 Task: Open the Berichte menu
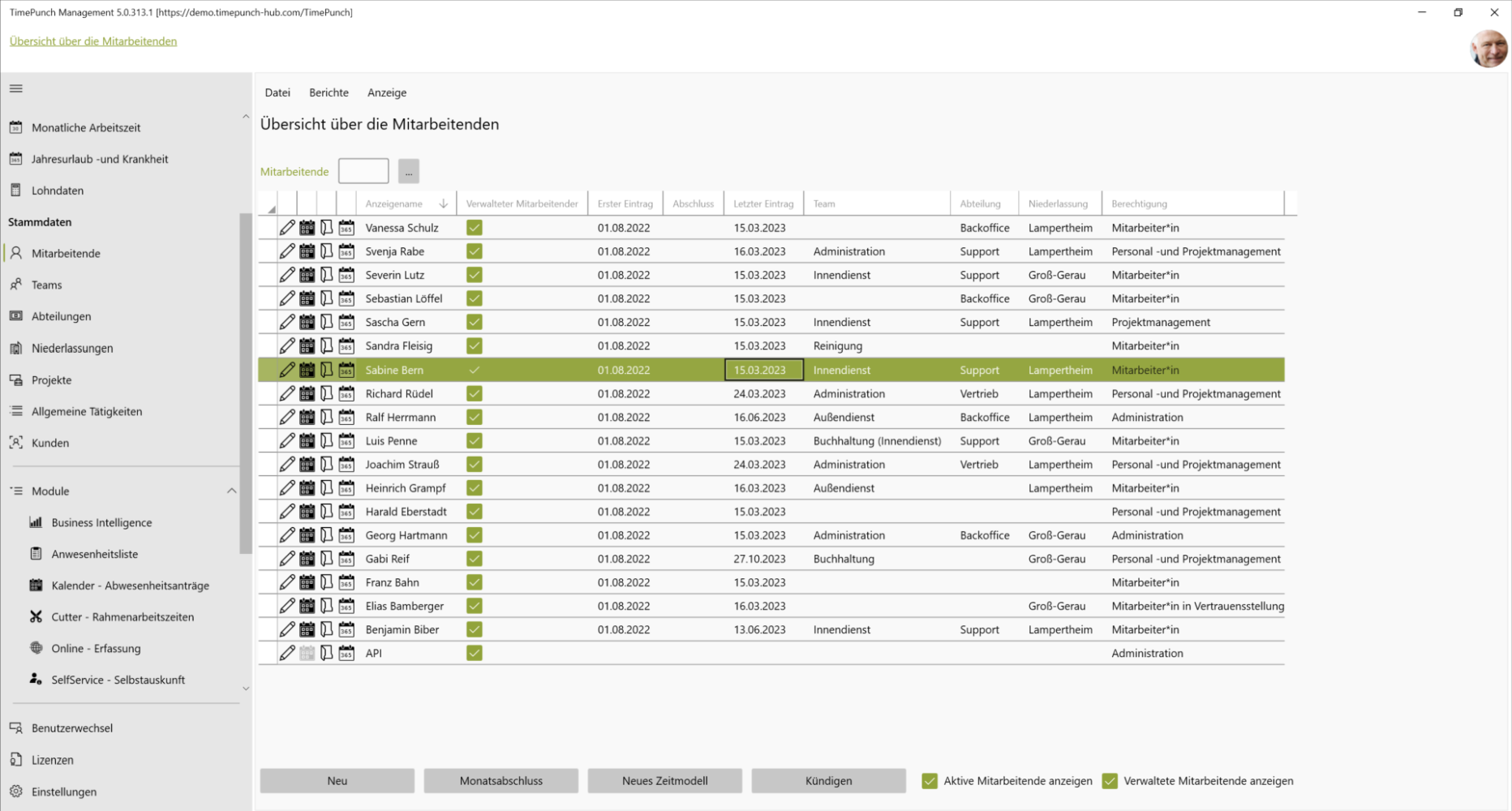(x=329, y=92)
